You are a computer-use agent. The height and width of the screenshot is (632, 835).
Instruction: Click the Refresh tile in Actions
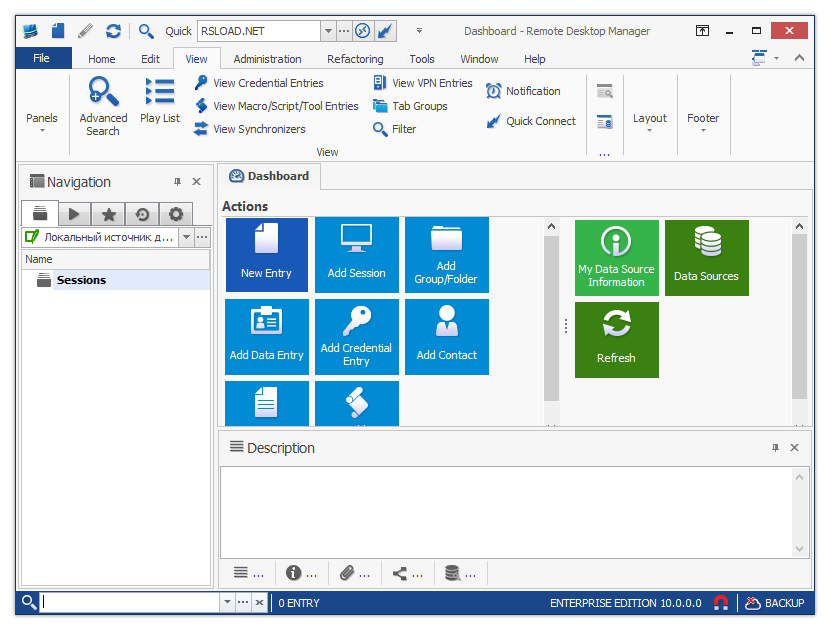[616, 340]
